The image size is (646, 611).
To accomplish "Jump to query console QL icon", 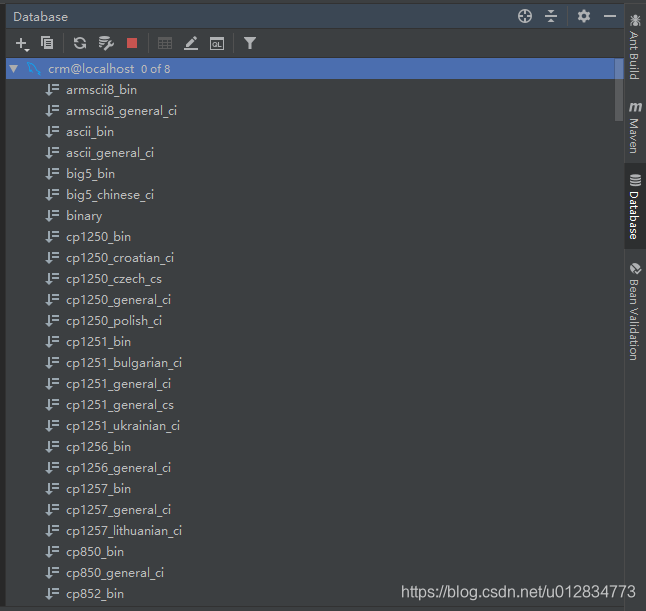I will [x=217, y=43].
